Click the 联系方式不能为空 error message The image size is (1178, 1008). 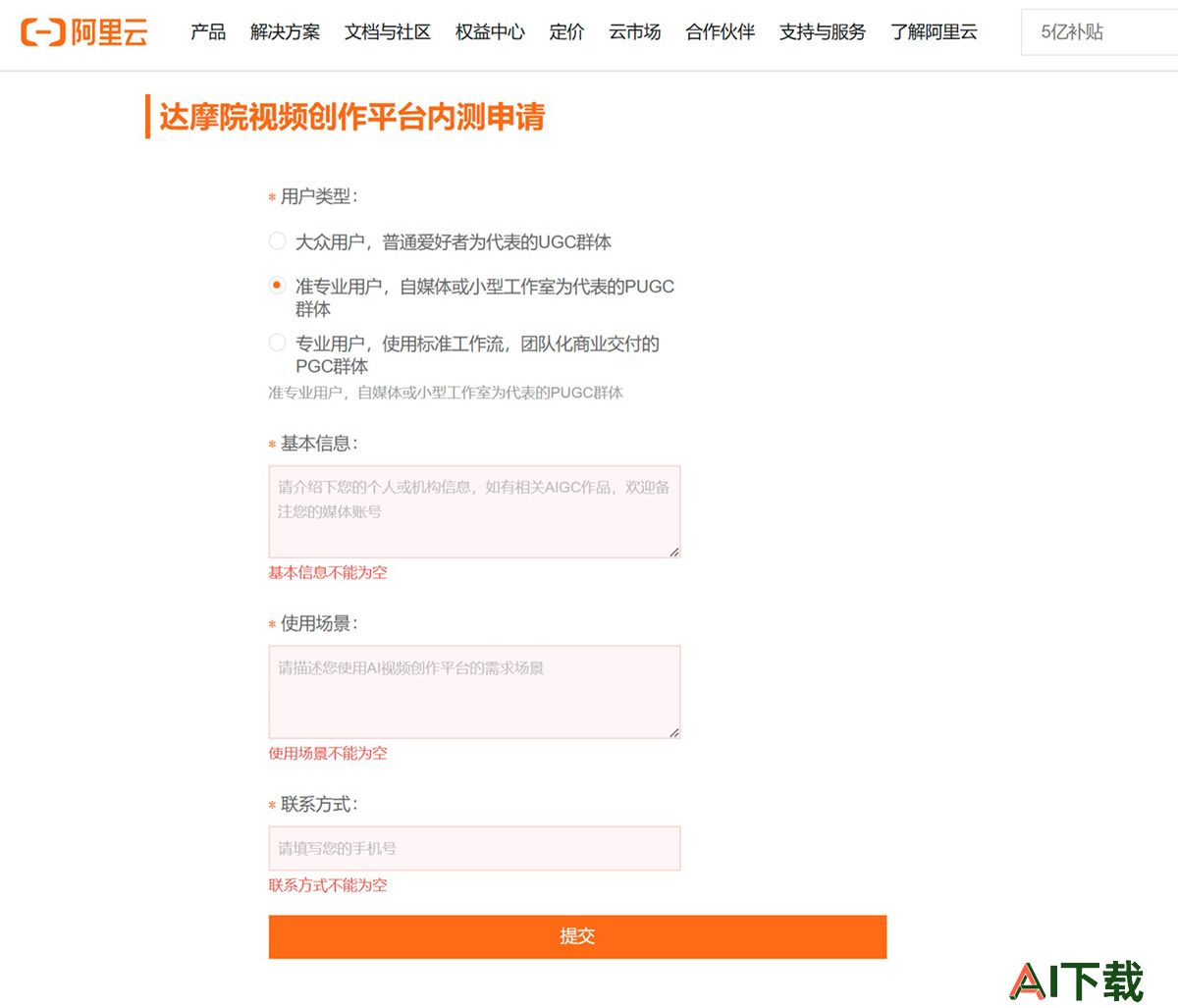[328, 884]
